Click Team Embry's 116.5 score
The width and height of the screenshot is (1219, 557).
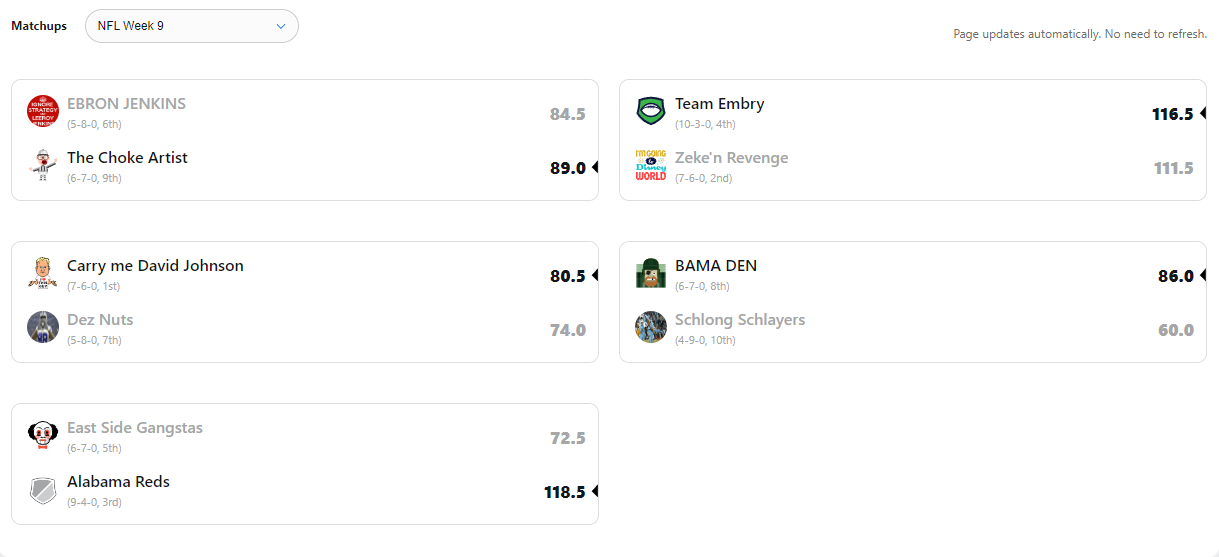pos(1172,114)
